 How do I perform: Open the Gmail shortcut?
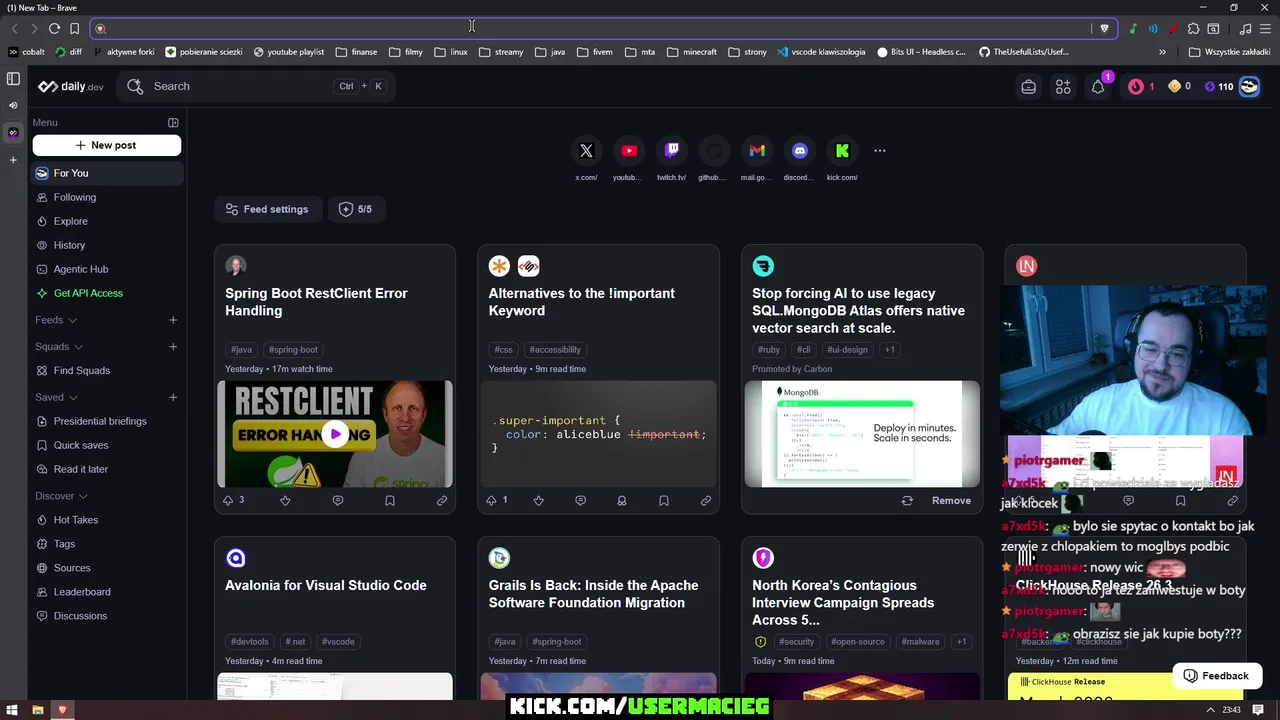coord(757,151)
